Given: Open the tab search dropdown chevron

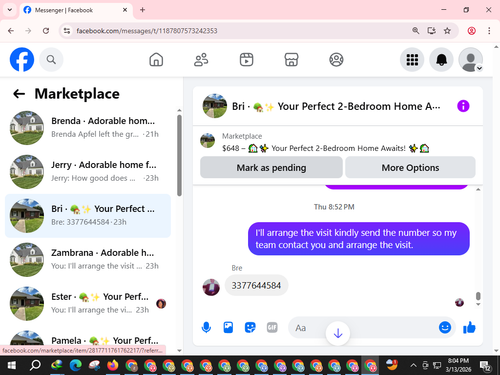Looking at the screenshot, I should (x=10, y=10).
